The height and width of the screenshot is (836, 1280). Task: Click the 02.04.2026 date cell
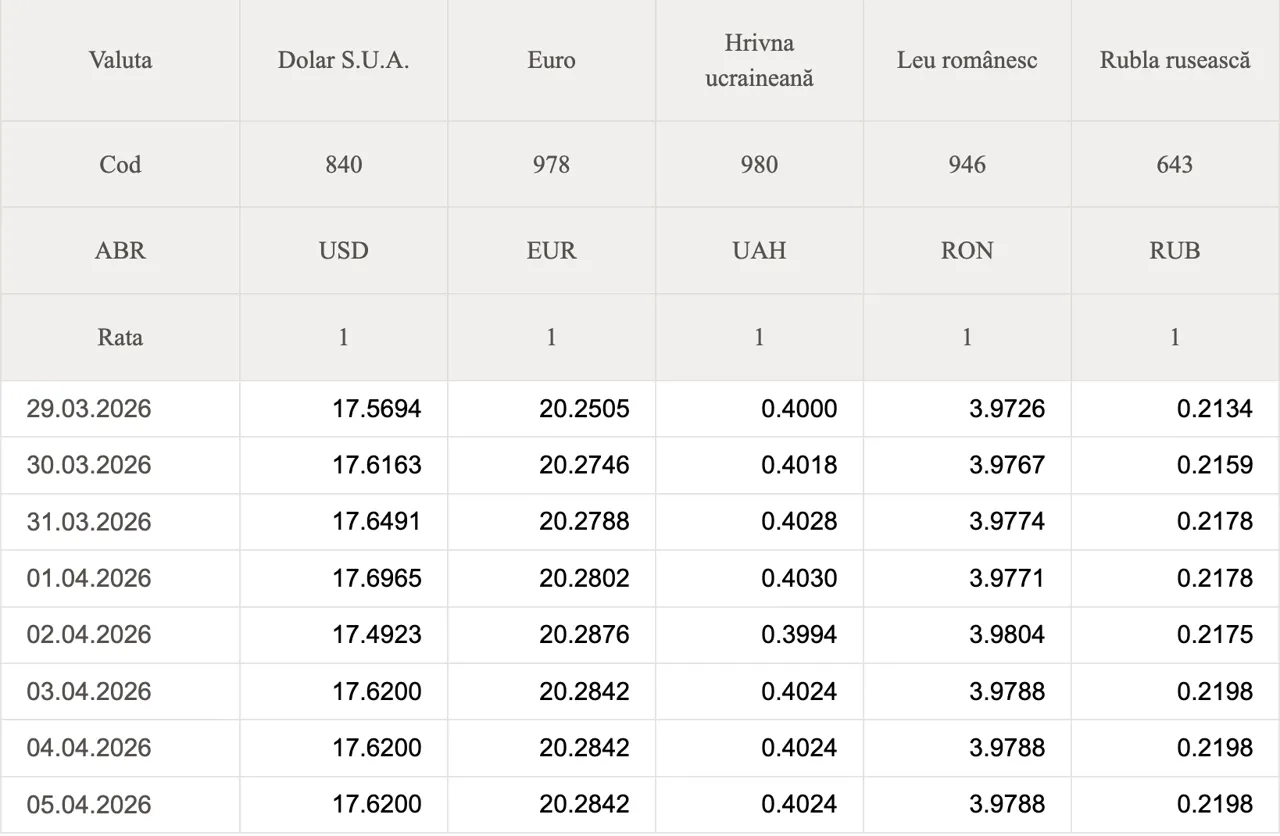89,635
